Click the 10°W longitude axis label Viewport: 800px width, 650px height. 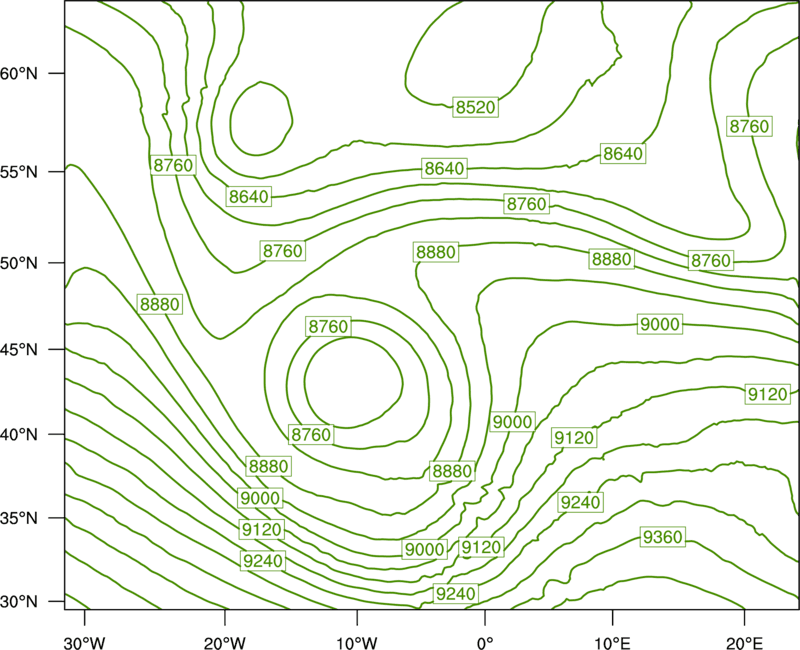point(357,643)
